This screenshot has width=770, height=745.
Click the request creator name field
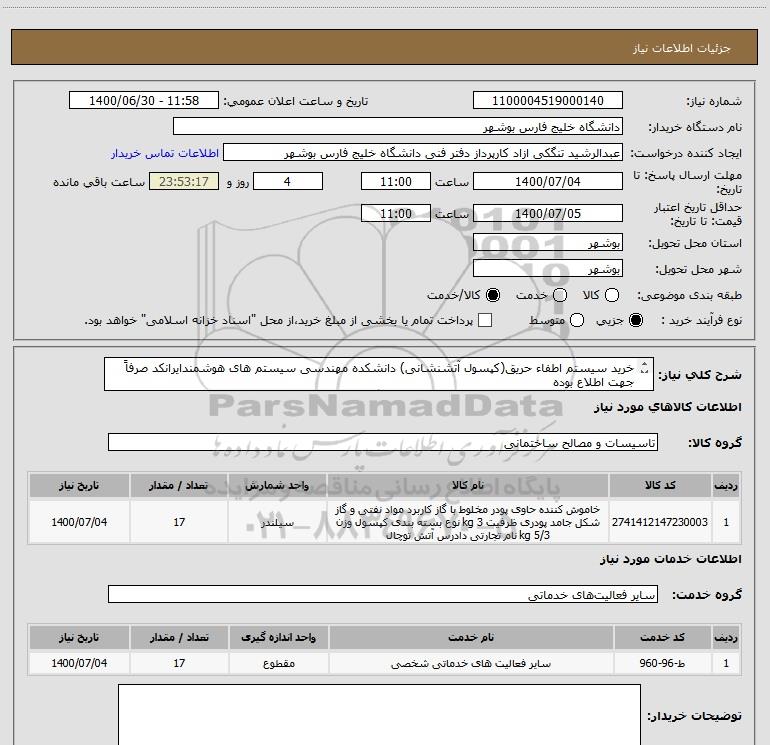pyautogui.click(x=423, y=153)
